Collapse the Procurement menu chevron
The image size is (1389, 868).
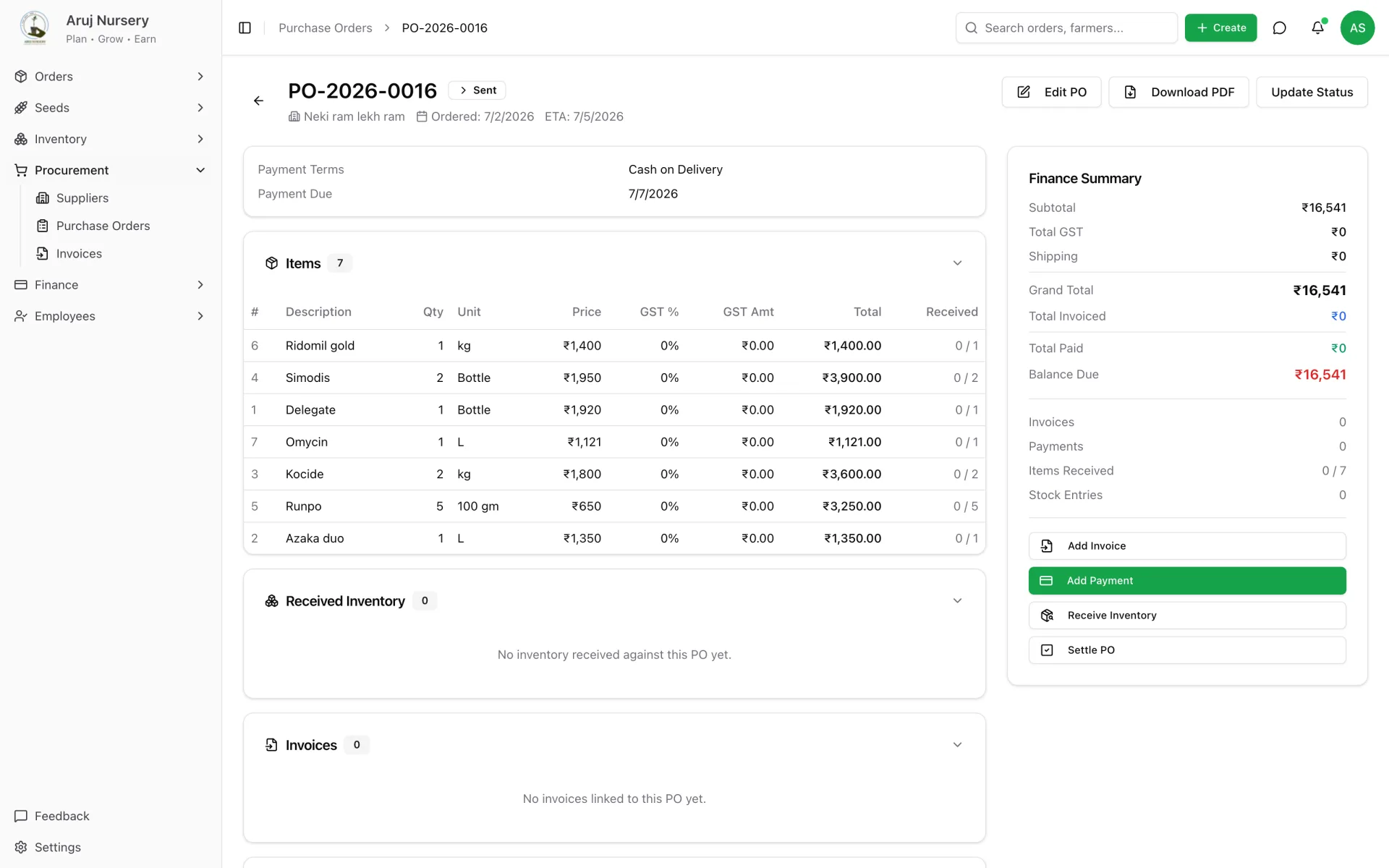200,170
